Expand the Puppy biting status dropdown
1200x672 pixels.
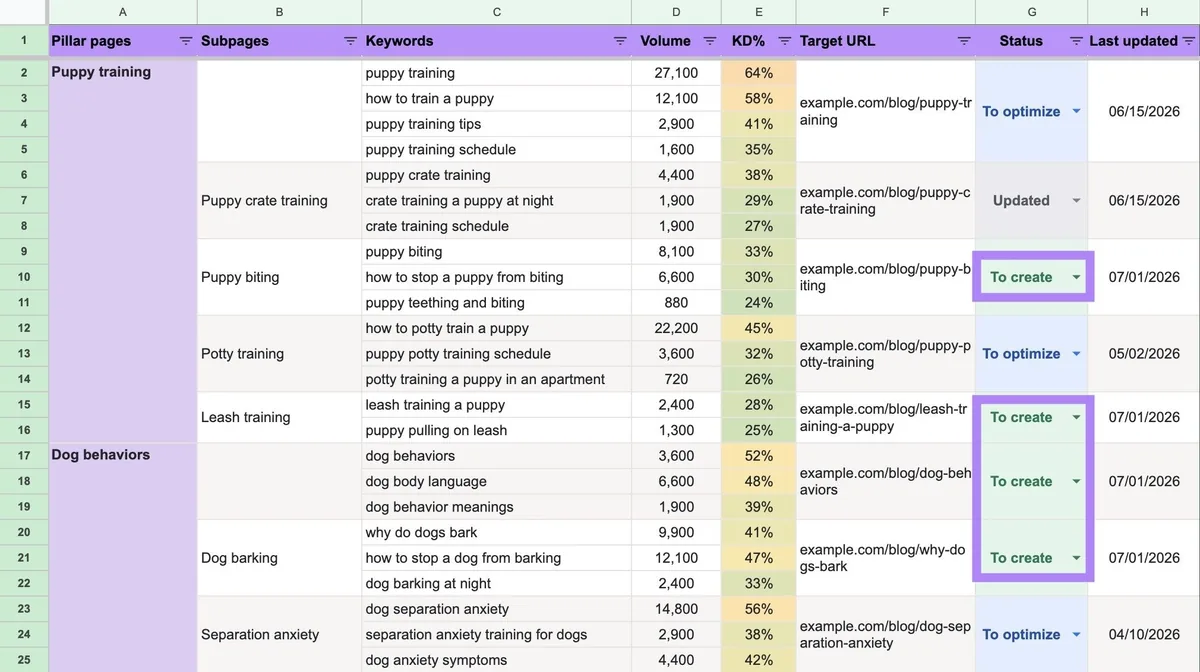[1076, 277]
